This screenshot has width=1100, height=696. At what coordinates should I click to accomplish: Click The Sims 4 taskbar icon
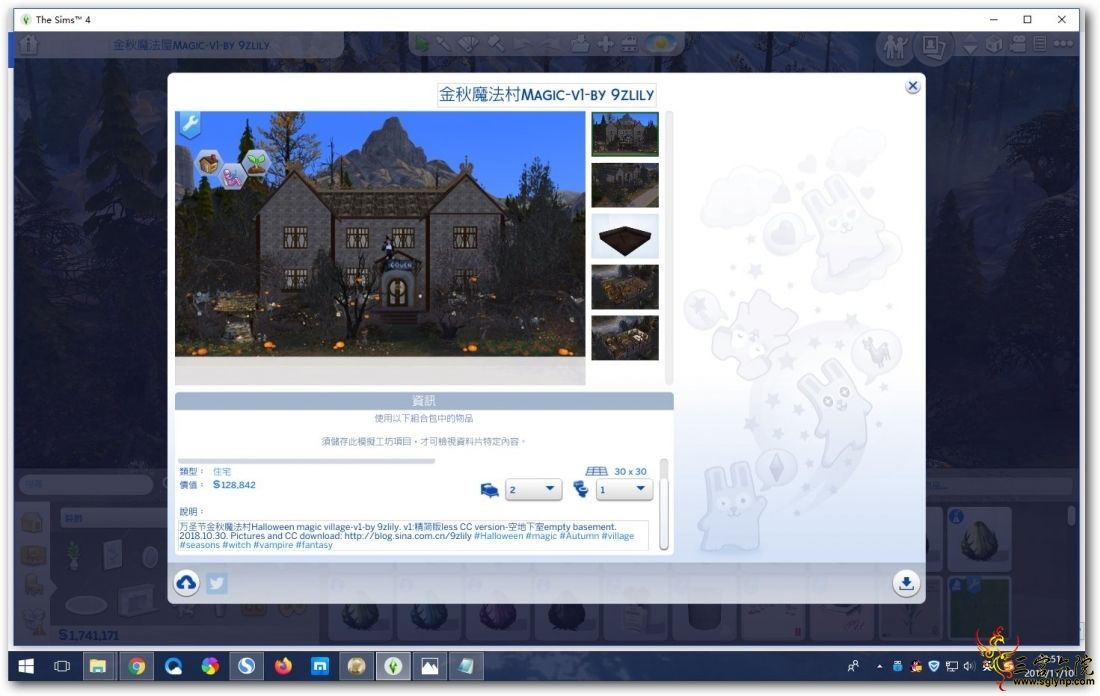pyautogui.click(x=394, y=666)
